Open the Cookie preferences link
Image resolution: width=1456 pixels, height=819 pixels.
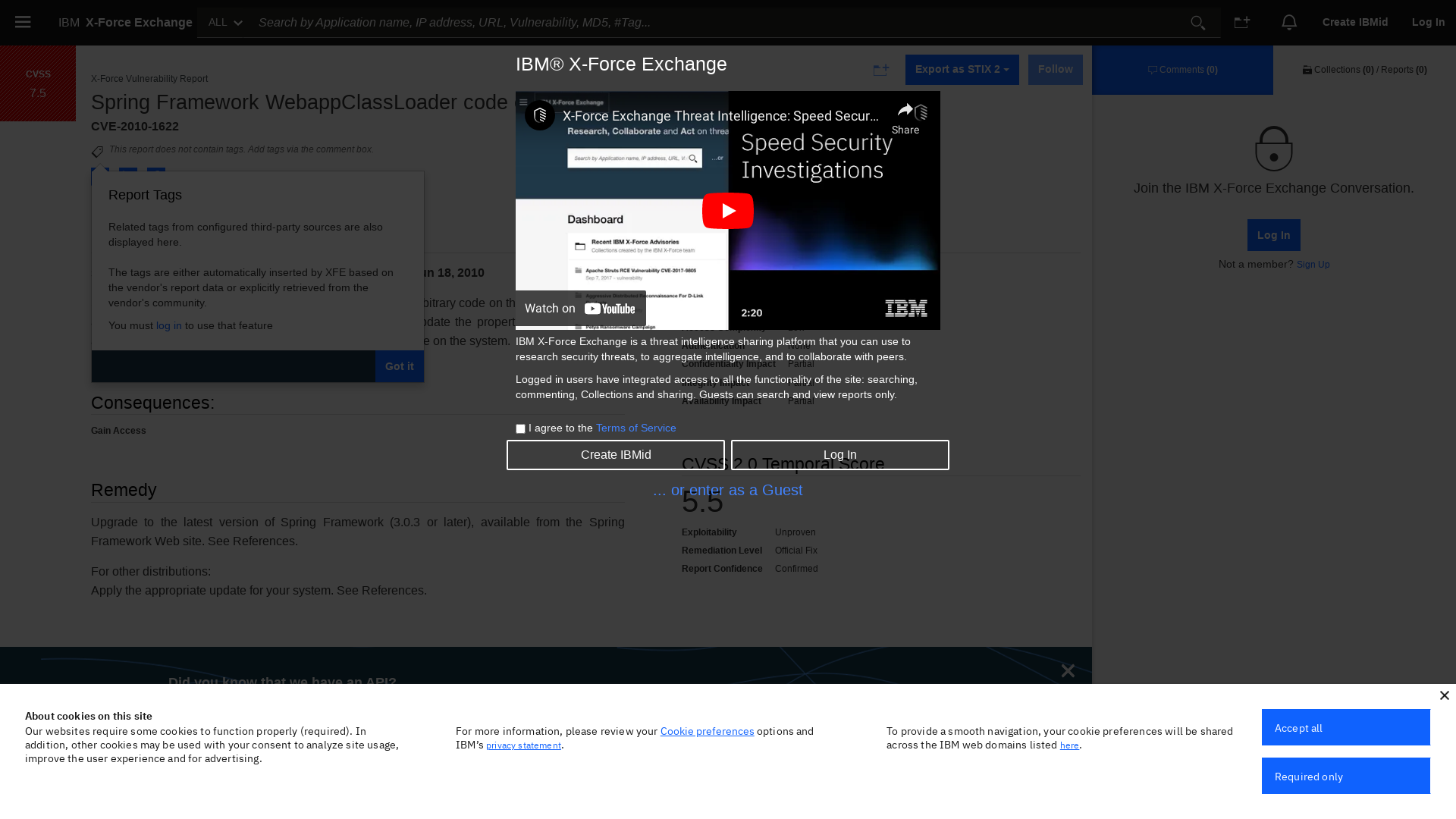tap(708, 732)
